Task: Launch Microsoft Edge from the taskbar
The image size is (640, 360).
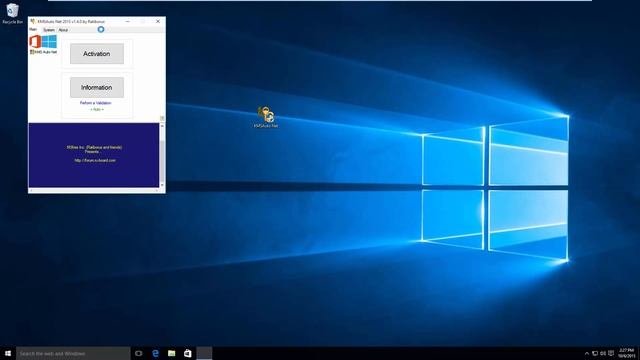Action: click(155, 353)
